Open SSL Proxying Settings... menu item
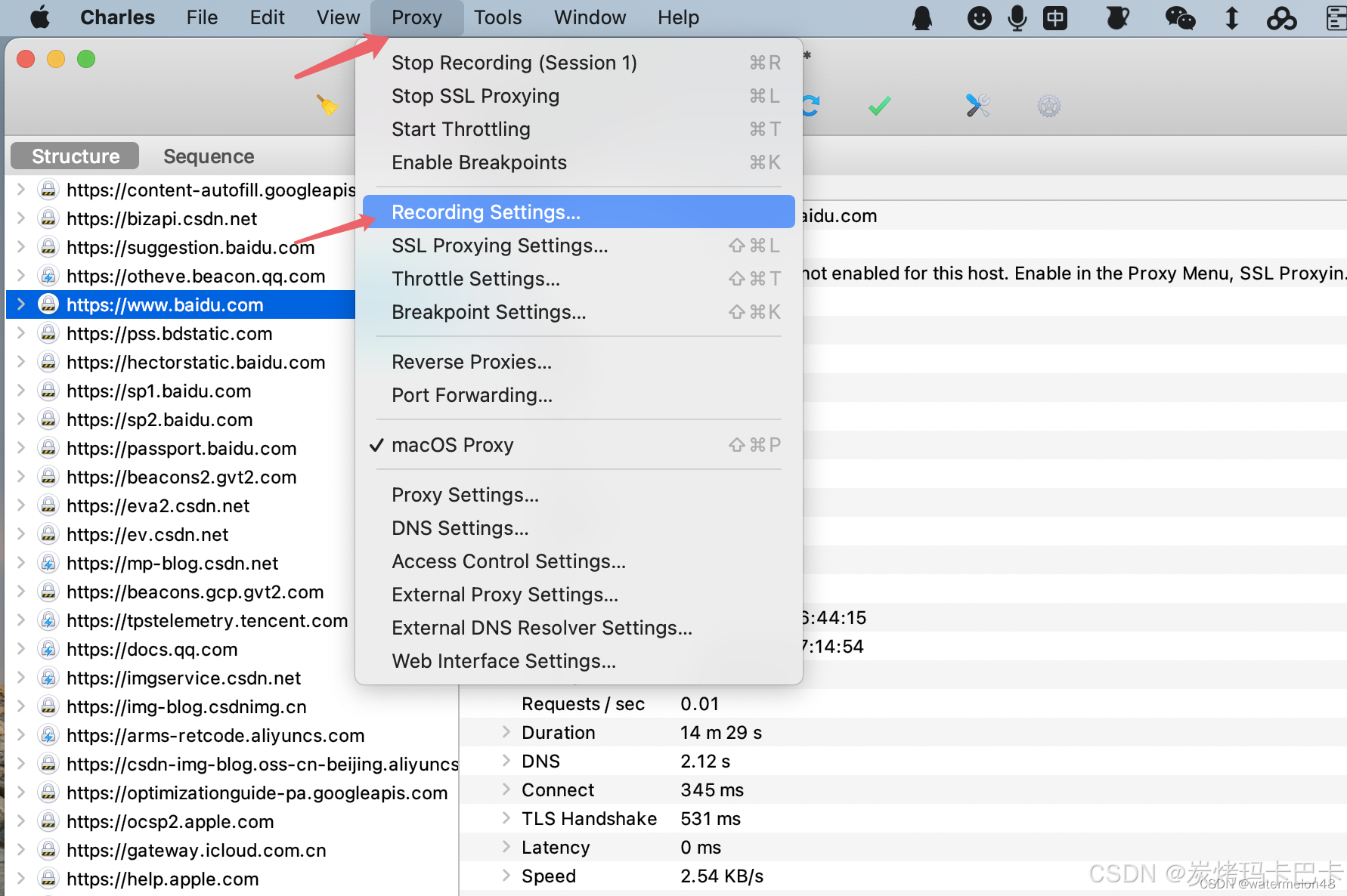The width and height of the screenshot is (1347, 896). pos(578,246)
